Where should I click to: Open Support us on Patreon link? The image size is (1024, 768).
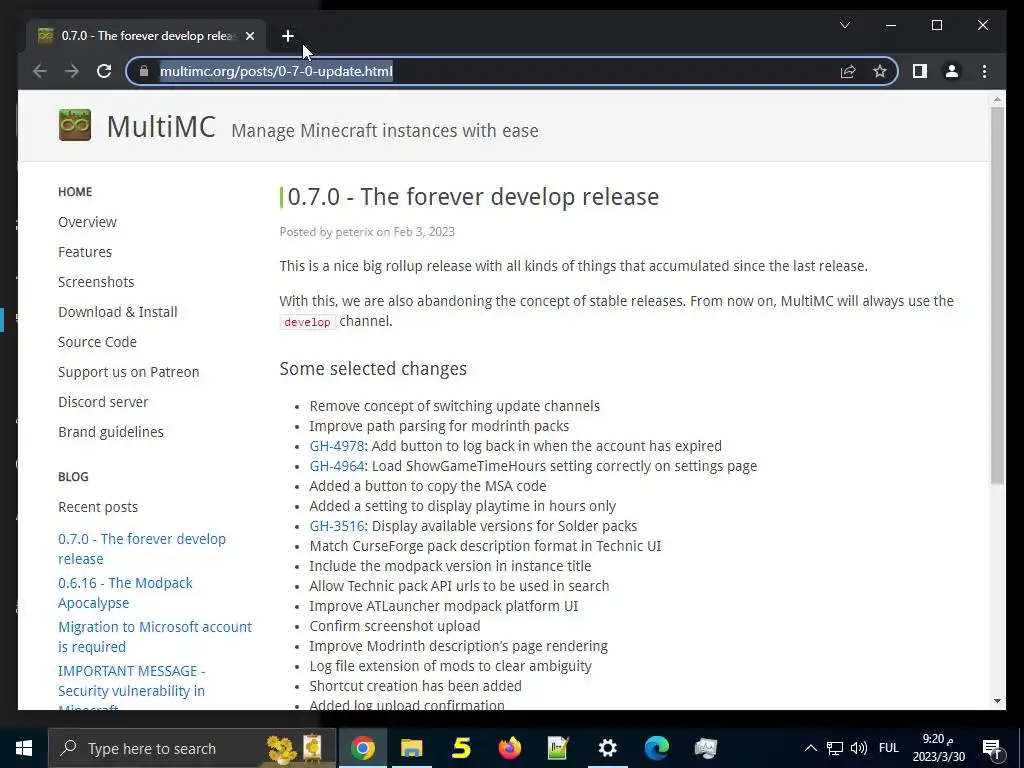[129, 372]
